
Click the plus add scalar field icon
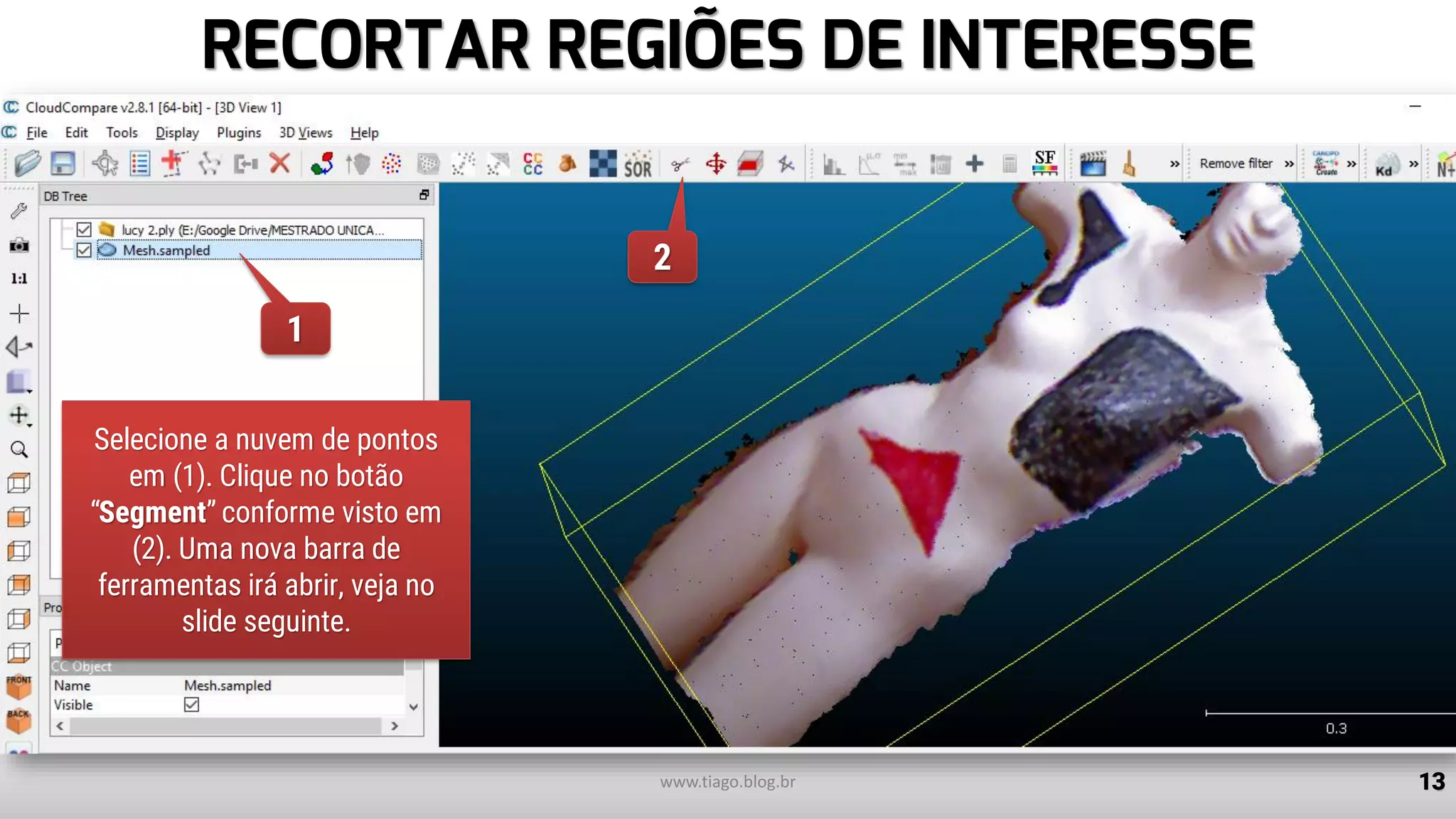(975, 164)
